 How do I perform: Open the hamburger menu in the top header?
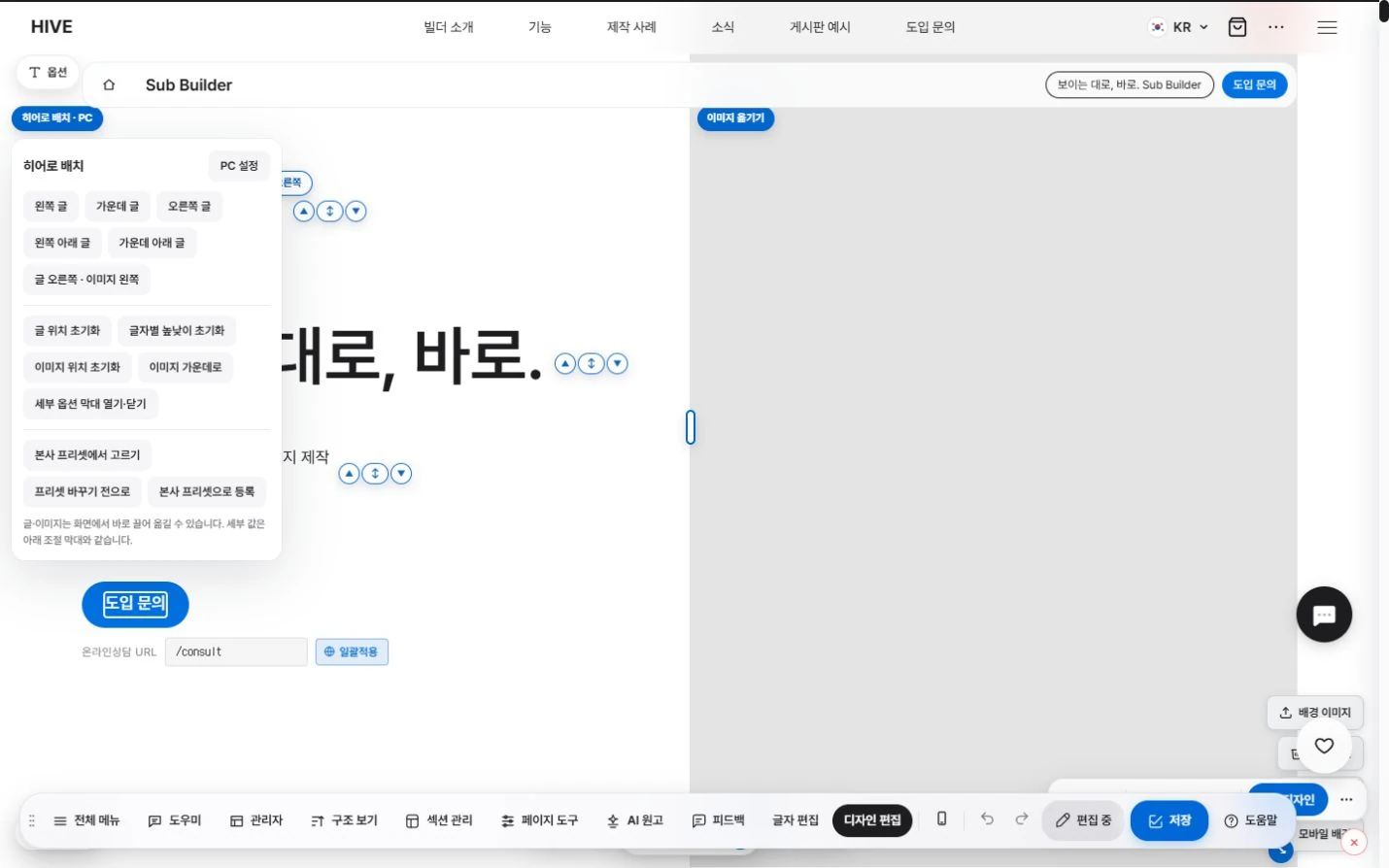[1327, 27]
